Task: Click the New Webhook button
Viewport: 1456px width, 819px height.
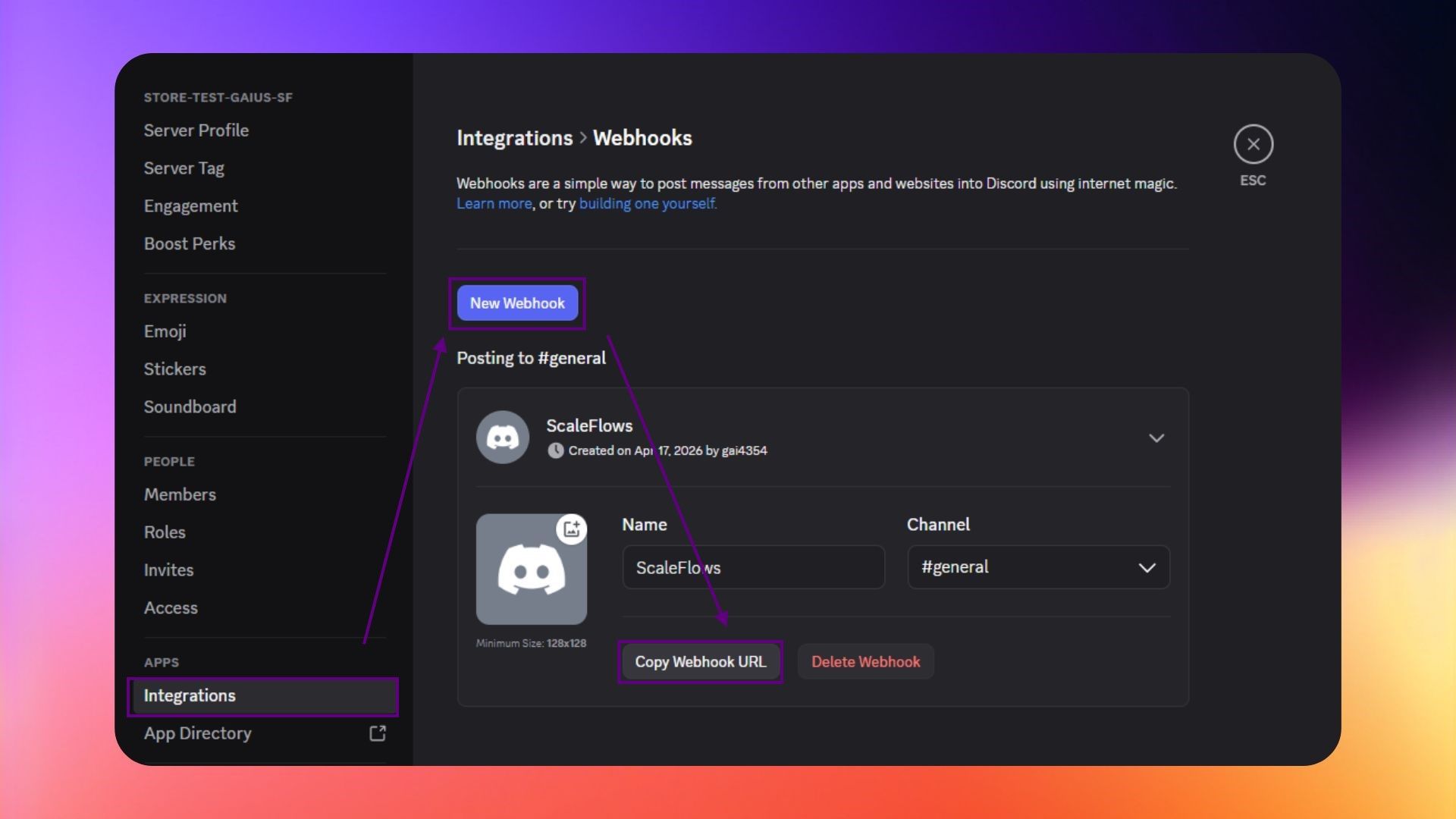Action: coord(517,303)
